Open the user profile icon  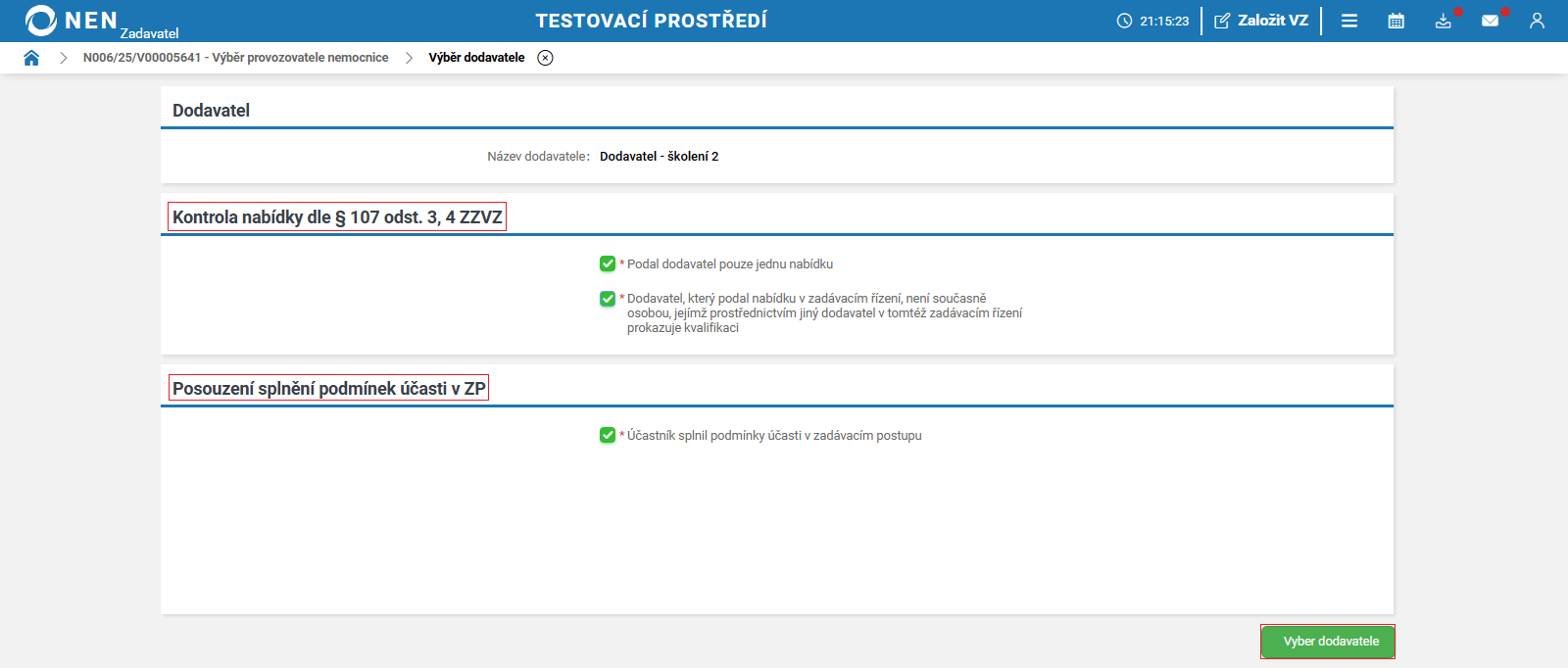click(x=1537, y=21)
